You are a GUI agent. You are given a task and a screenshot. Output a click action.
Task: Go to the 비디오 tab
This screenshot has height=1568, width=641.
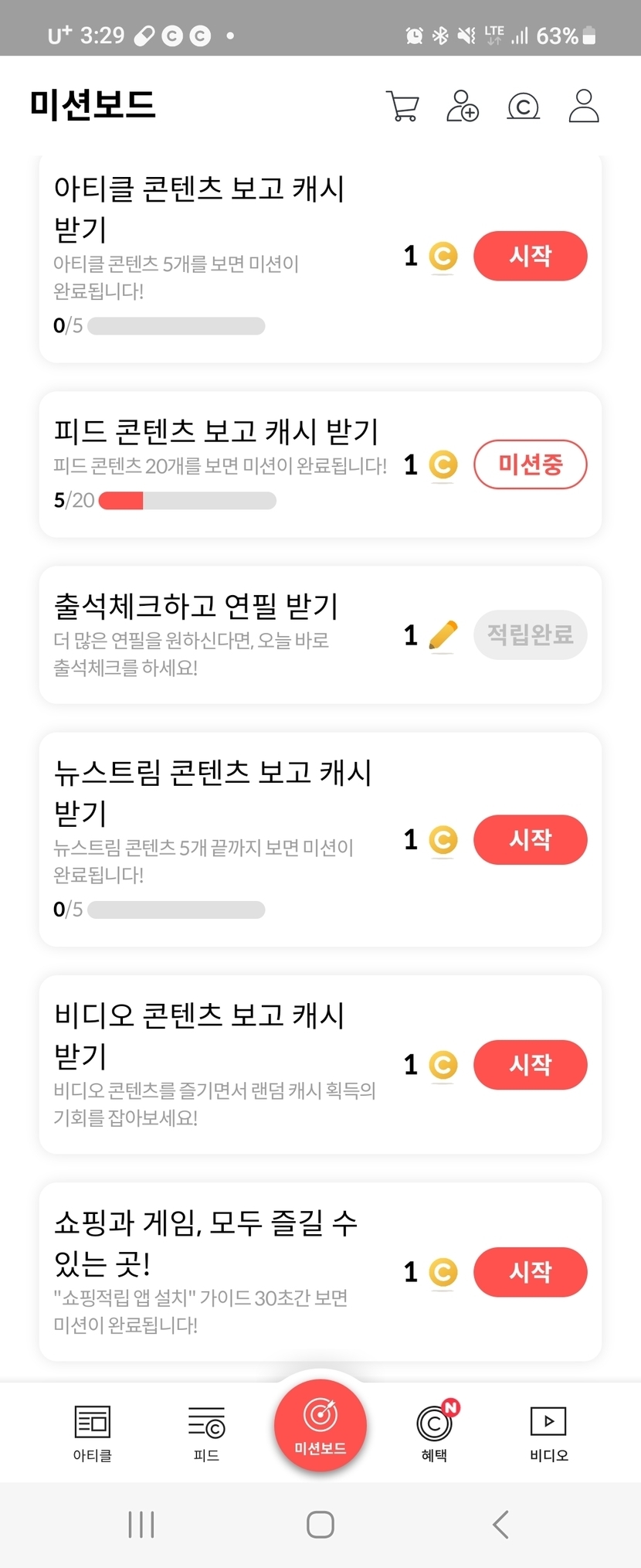[548, 1433]
